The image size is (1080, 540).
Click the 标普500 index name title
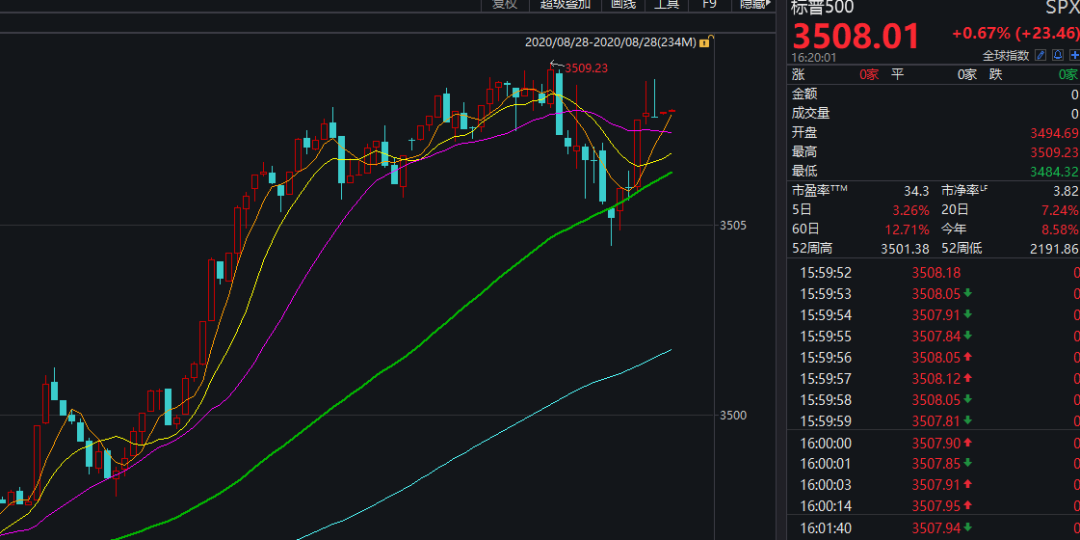pos(825,7)
